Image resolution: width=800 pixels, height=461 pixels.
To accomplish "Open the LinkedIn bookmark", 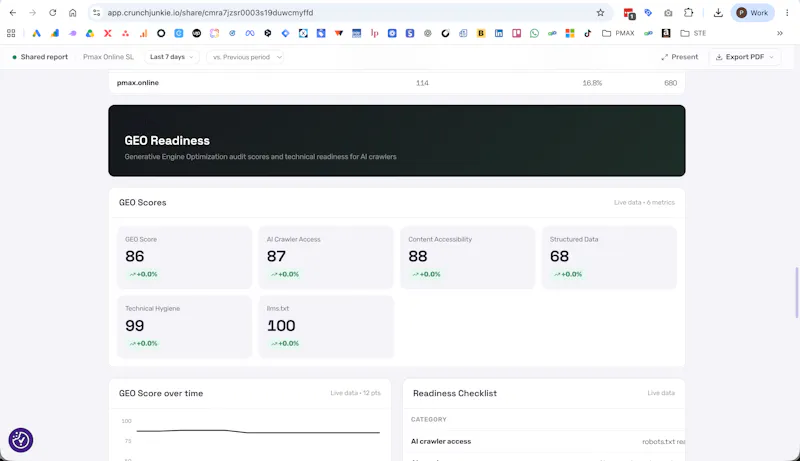I will [x=498, y=33].
